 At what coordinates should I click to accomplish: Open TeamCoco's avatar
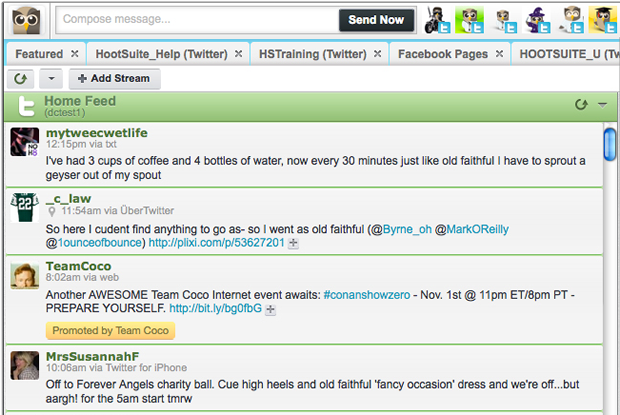click(x=25, y=275)
